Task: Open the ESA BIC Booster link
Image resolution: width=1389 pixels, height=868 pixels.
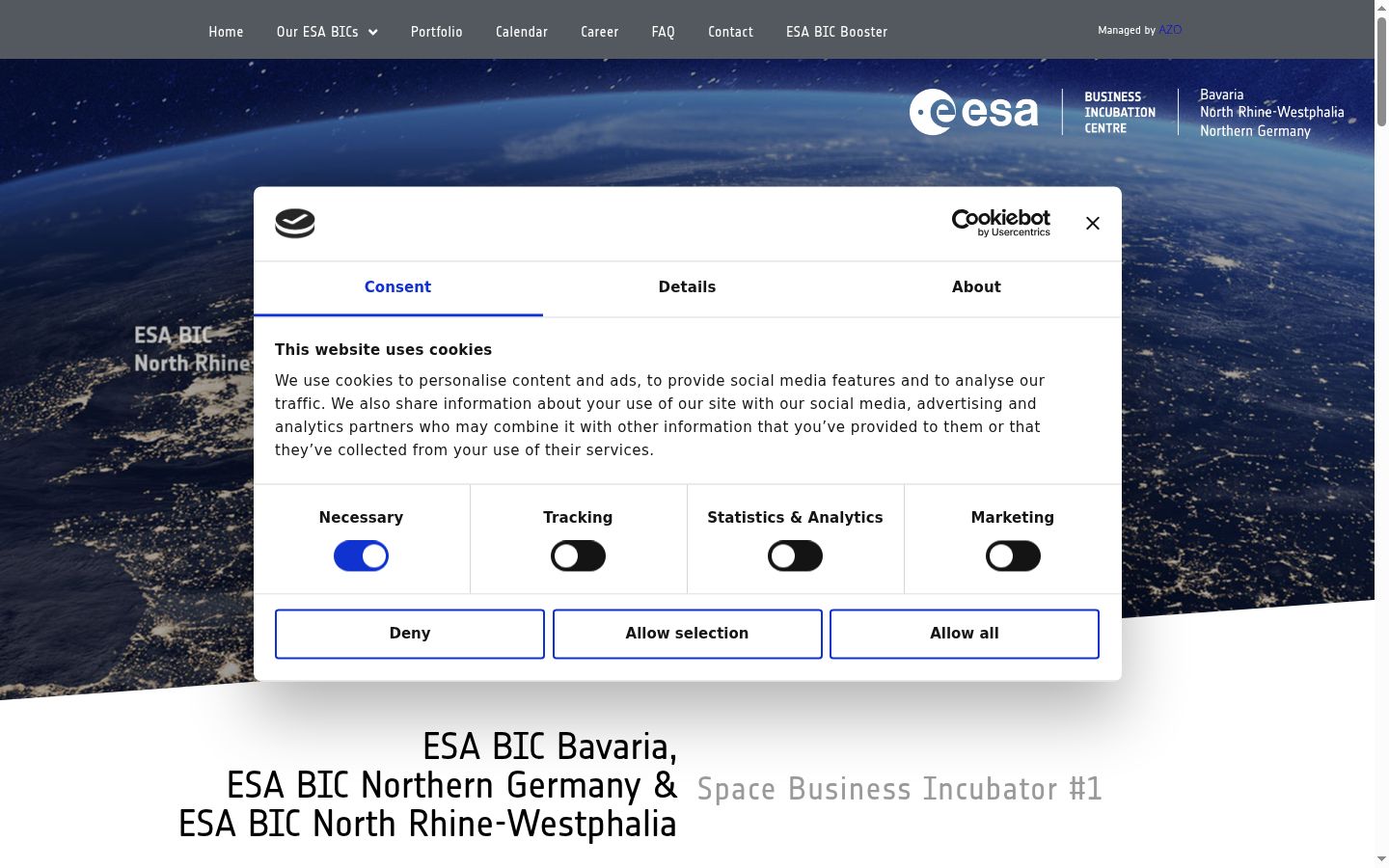Action: [x=836, y=32]
